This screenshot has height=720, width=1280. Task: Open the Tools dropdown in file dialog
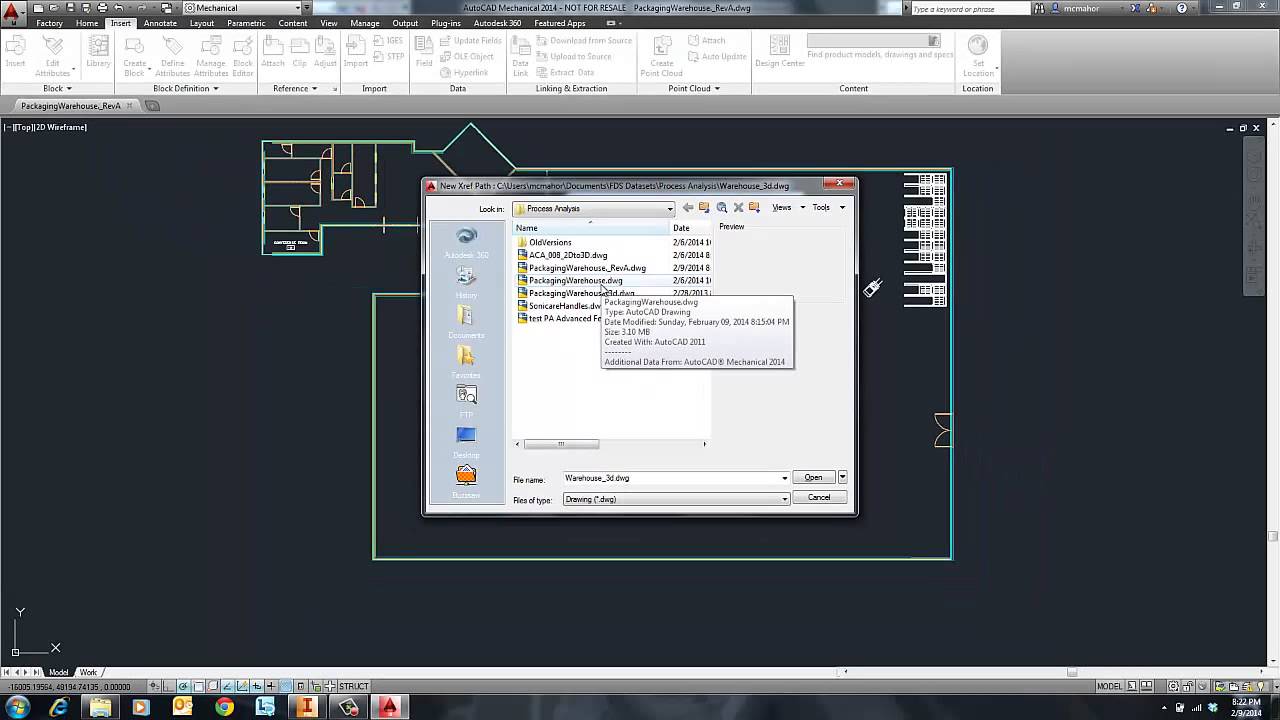click(x=828, y=208)
